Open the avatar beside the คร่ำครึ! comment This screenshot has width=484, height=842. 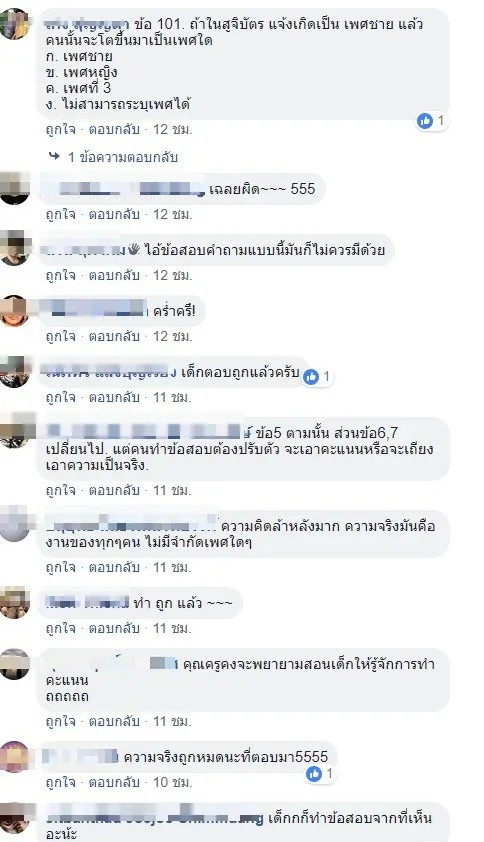point(15,311)
